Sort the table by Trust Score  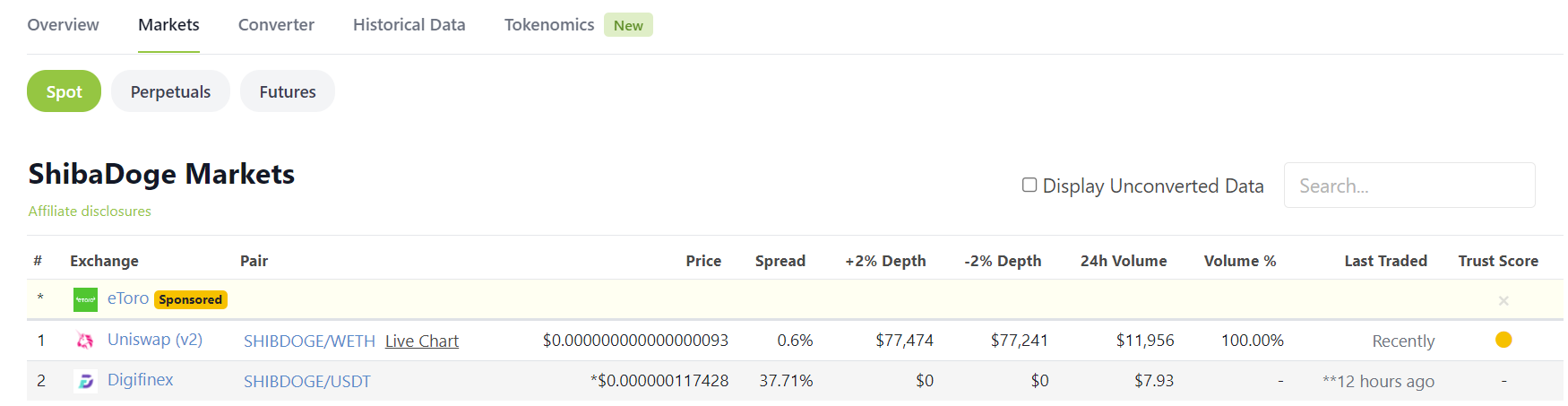1497,261
